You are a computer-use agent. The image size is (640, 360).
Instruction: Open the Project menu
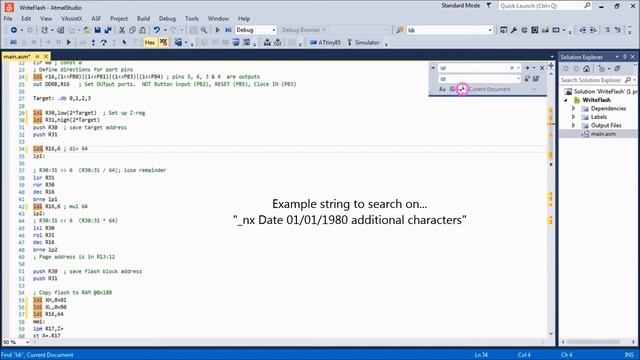coord(119,19)
